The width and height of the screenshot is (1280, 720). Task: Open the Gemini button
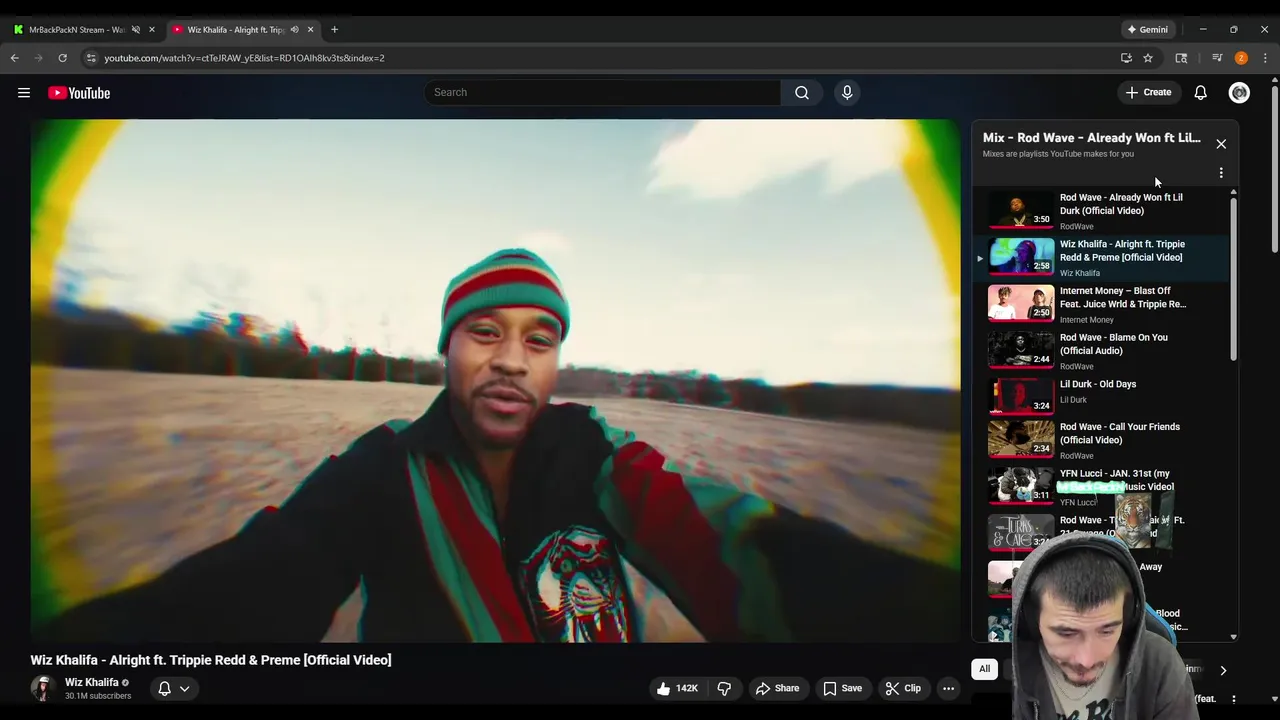1147,29
